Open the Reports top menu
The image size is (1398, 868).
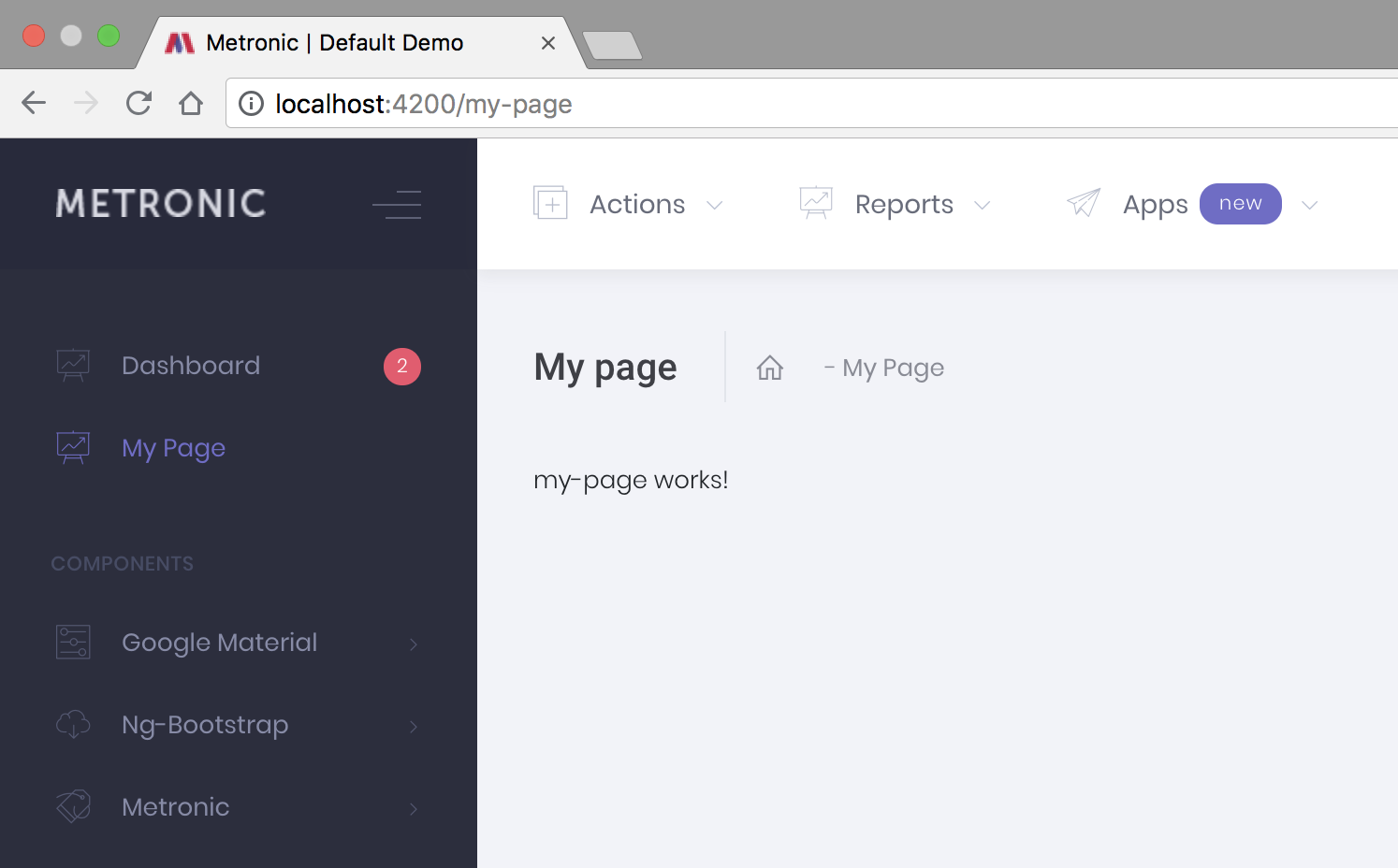coord(904,205)
